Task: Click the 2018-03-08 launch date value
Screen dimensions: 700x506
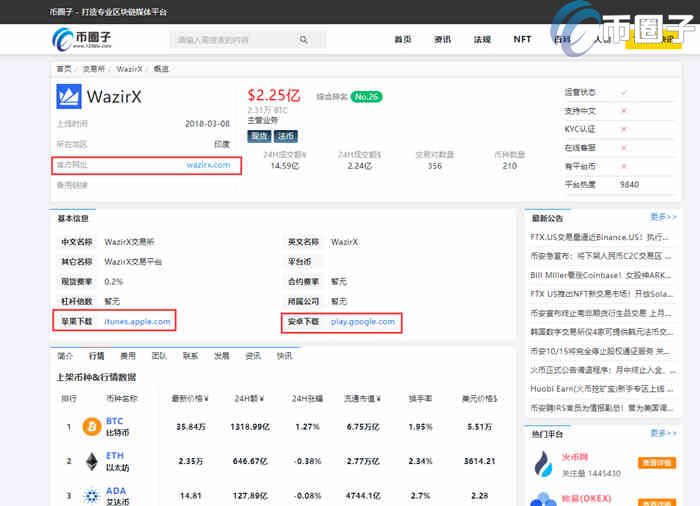Action: pos(207,124)
